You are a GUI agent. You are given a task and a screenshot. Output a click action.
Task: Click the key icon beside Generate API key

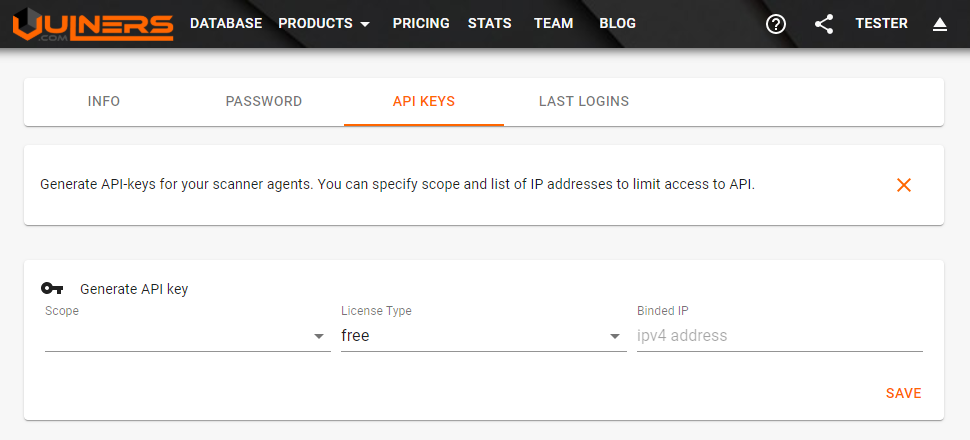52,289
